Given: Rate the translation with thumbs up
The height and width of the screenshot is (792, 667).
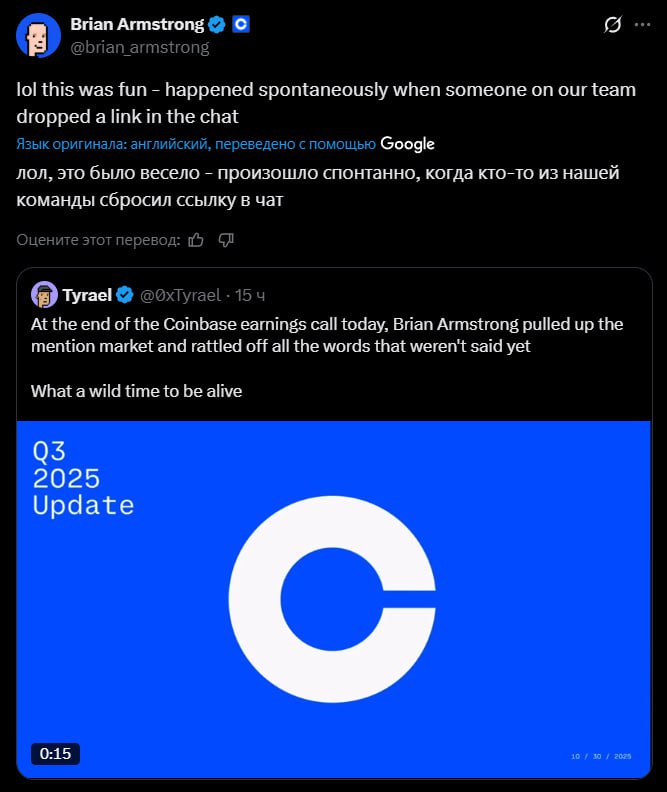Looking at the screenshot, I should tap(197, 239).
